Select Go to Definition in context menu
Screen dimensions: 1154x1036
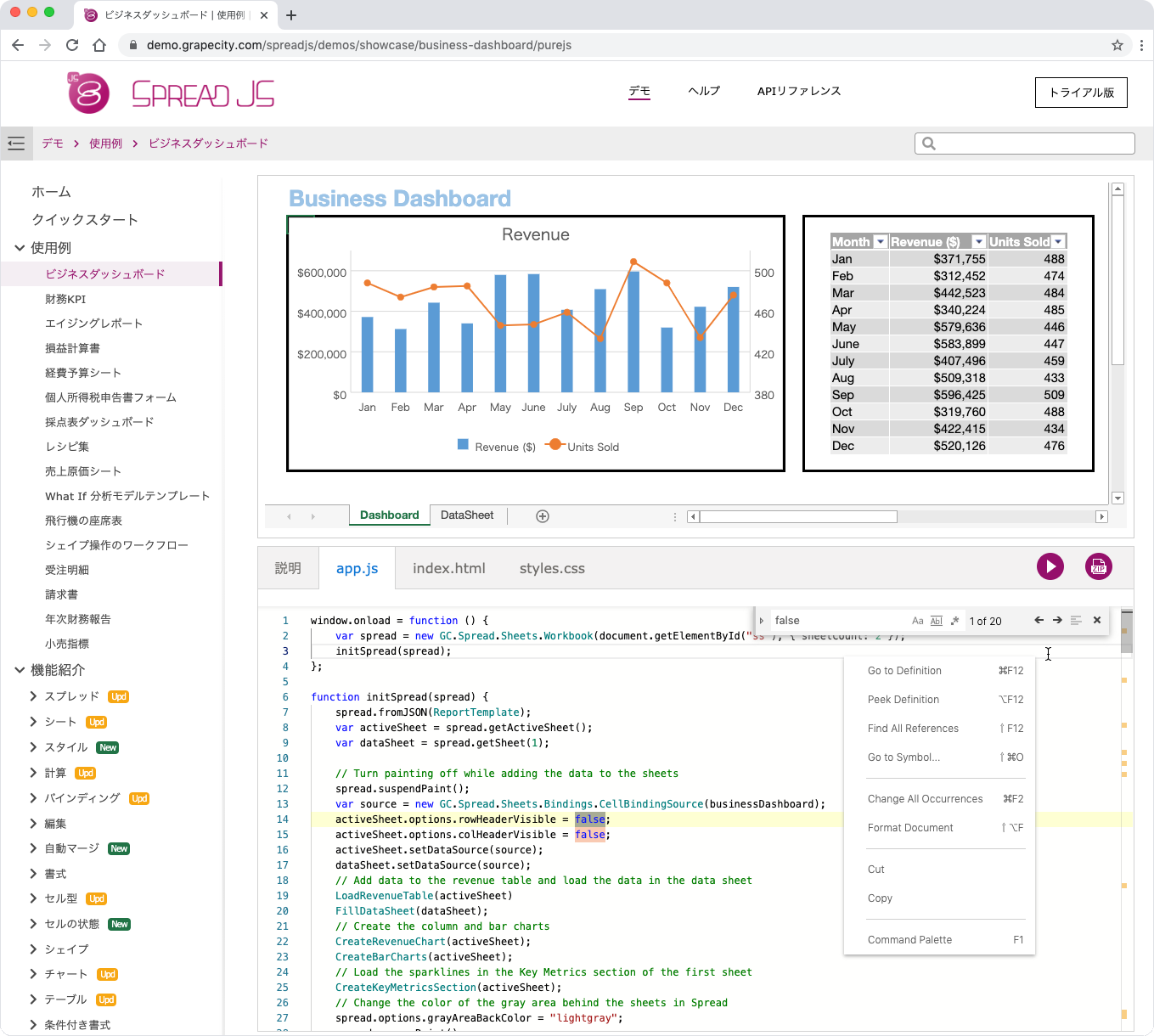pyautogui.click(x=939, y=671)
